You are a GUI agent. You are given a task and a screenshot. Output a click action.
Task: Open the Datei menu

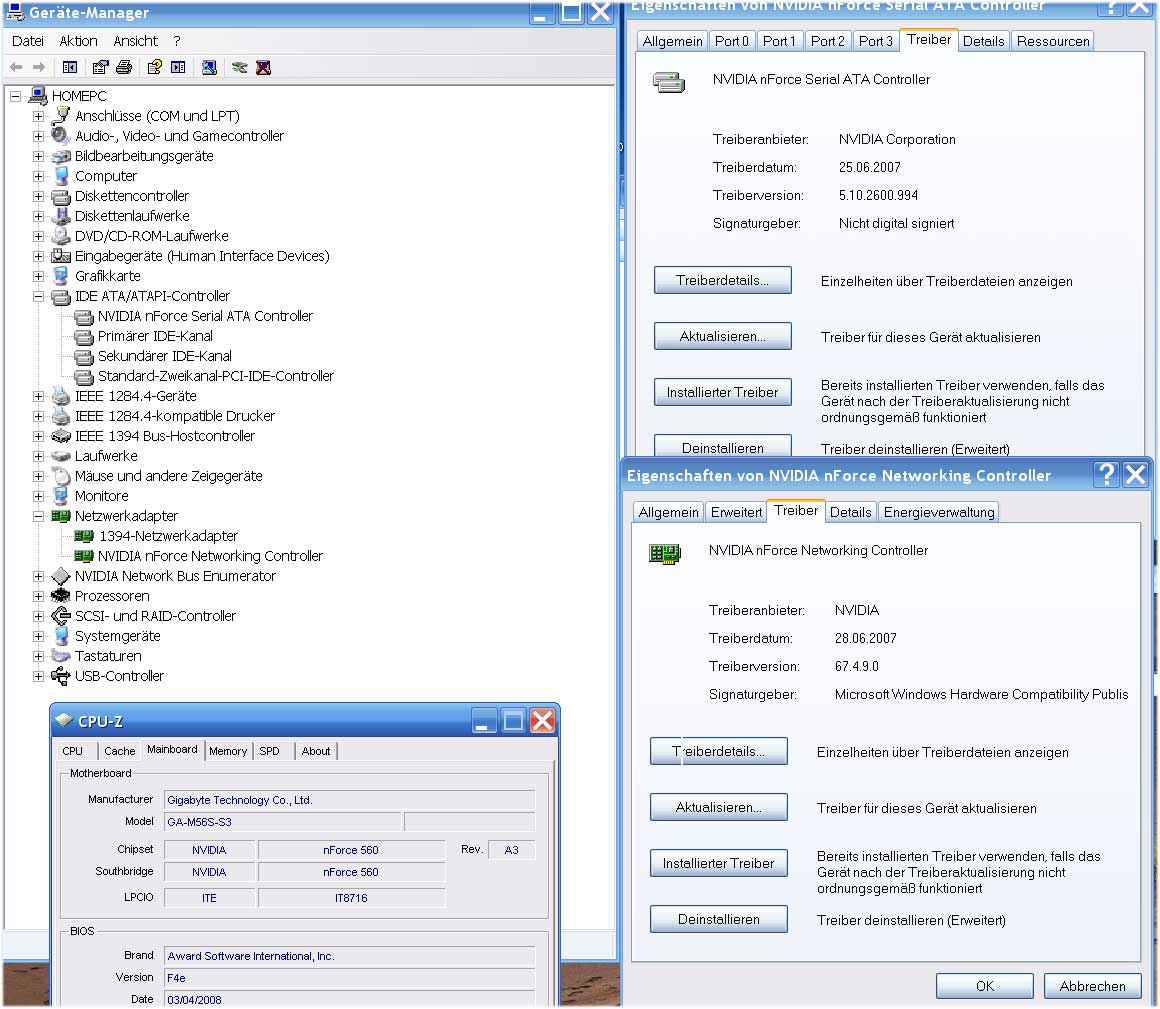click(27, 41)
